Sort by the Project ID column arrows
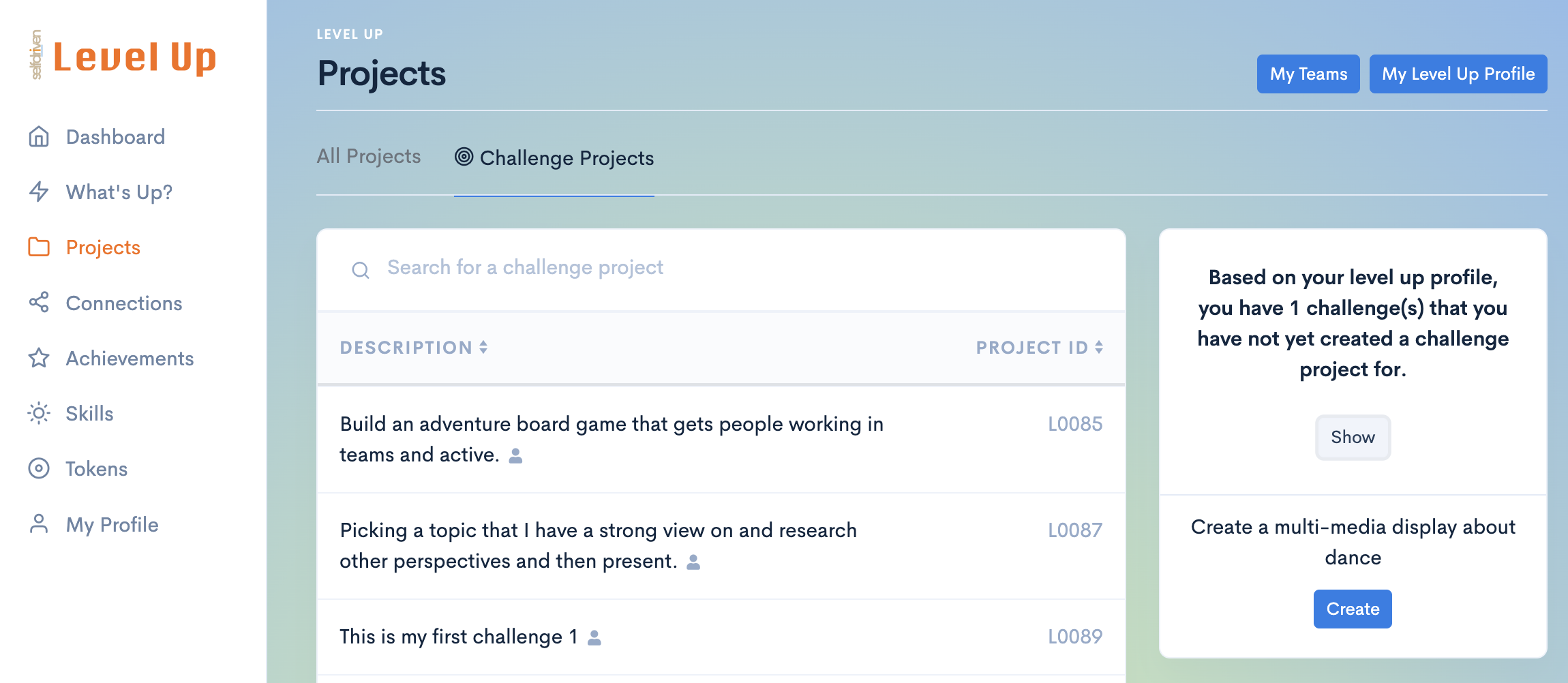The image size is (1568, 683). point(1099,348)
